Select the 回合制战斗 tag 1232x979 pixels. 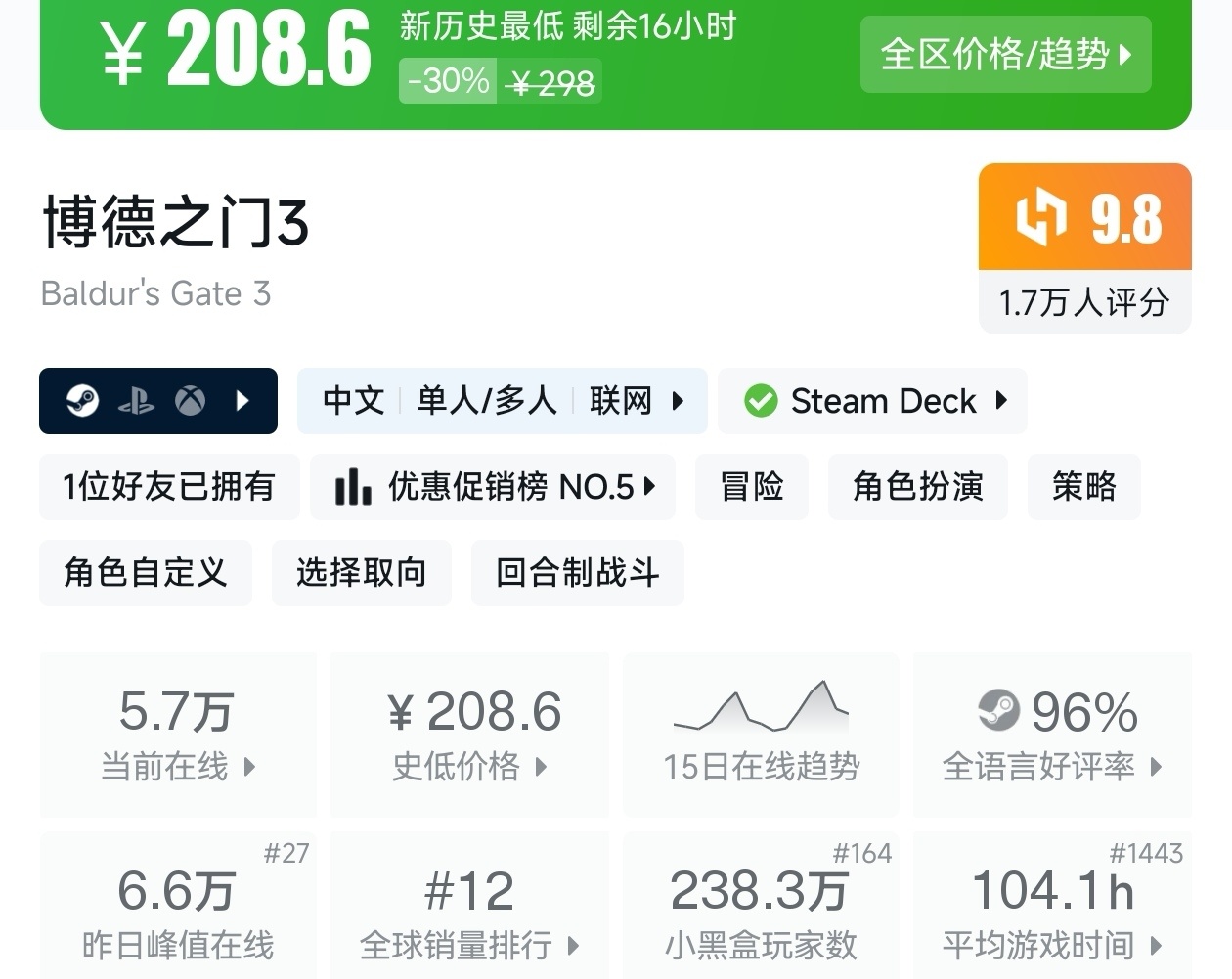[577, 573]
